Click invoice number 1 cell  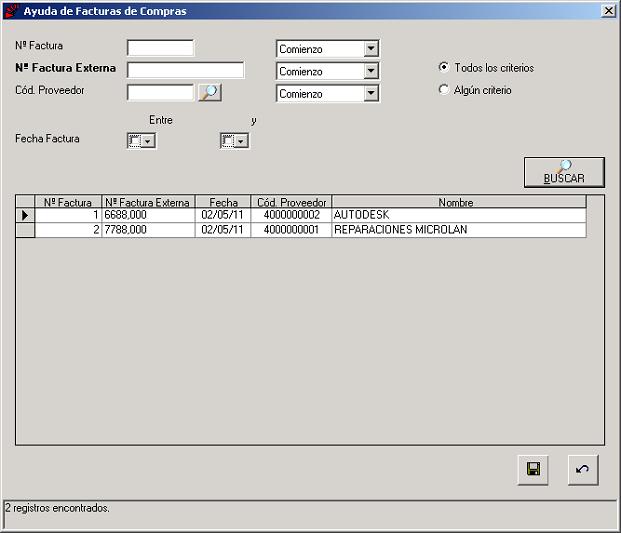click(68, 215)
